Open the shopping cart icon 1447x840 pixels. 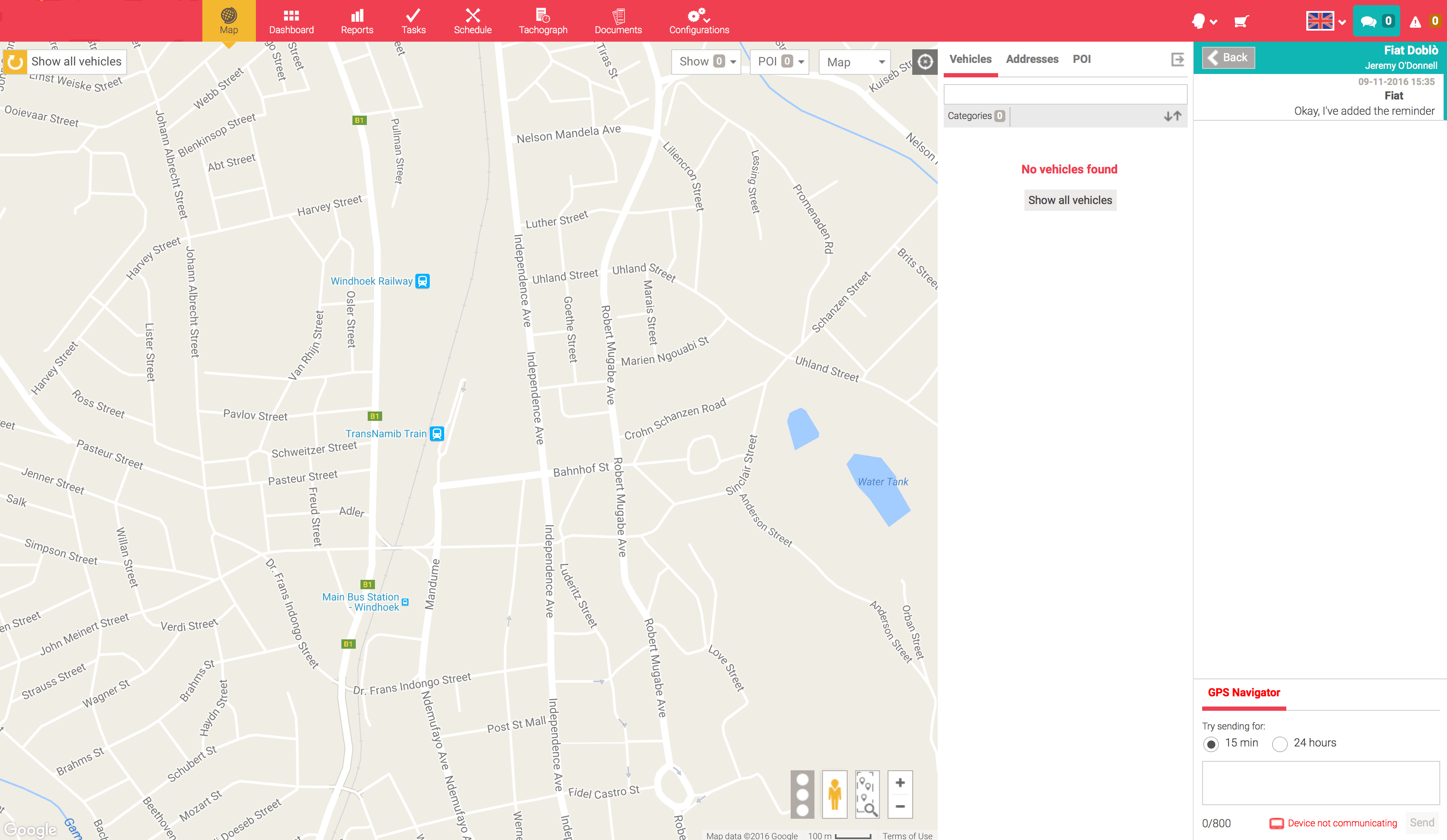[x=1241, y=22]
